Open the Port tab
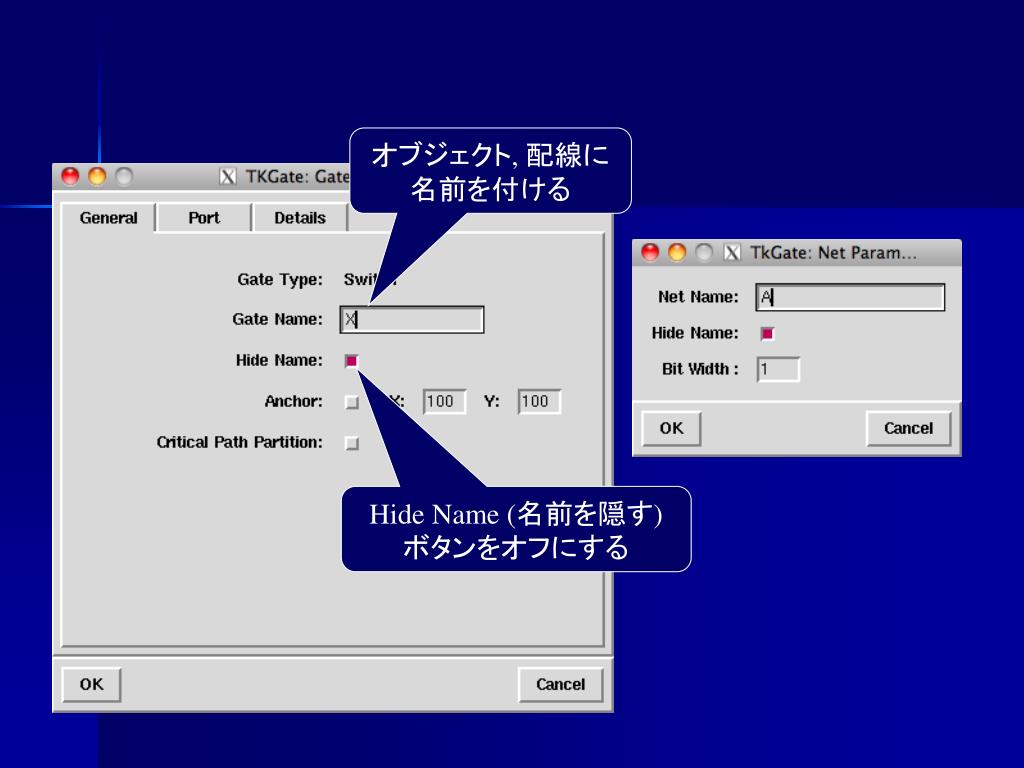This screenshot has height=768, width=1024. tap(204, 218)
